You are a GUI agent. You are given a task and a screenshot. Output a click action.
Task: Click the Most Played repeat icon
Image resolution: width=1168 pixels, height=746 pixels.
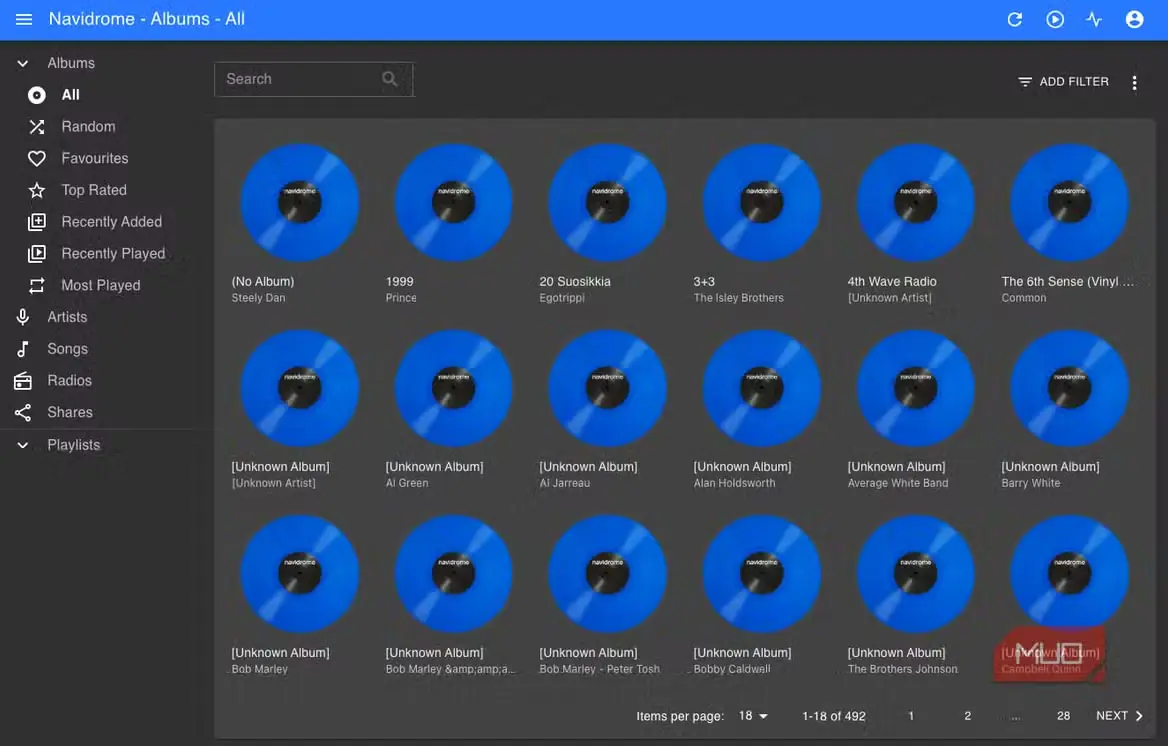[36, 285]
